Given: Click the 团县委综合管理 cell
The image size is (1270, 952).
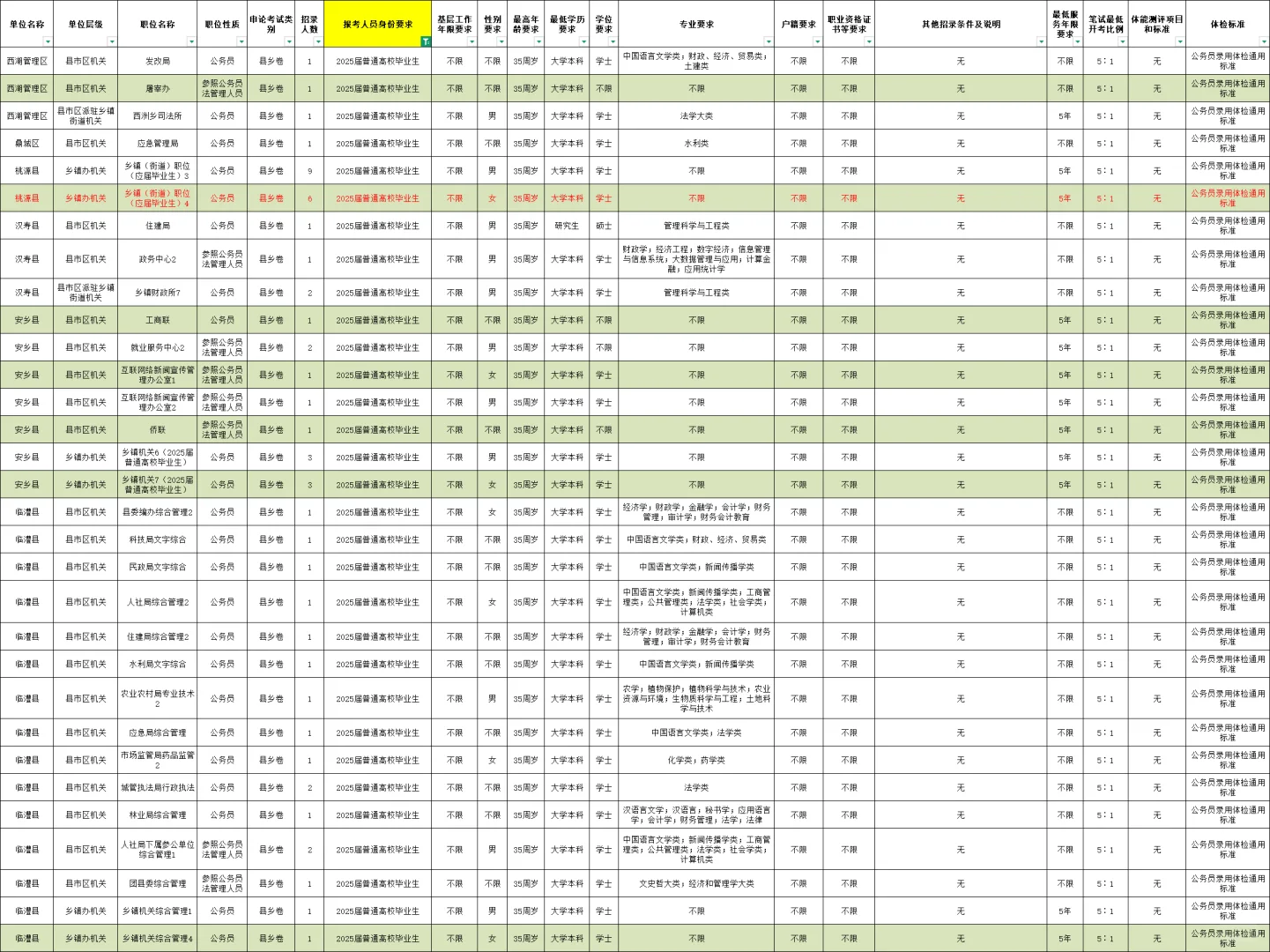Looking at the screenshot, I should (158, 883).
